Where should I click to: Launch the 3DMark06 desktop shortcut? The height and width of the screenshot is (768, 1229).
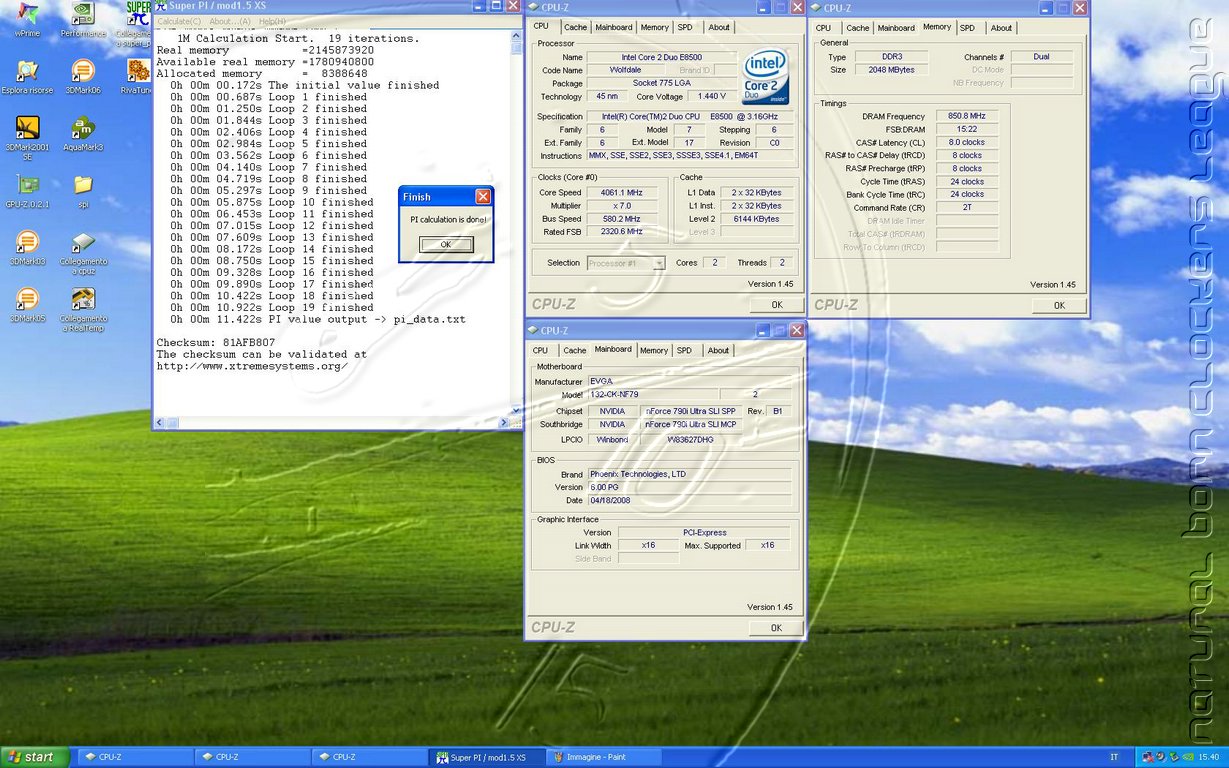[83, 77]
